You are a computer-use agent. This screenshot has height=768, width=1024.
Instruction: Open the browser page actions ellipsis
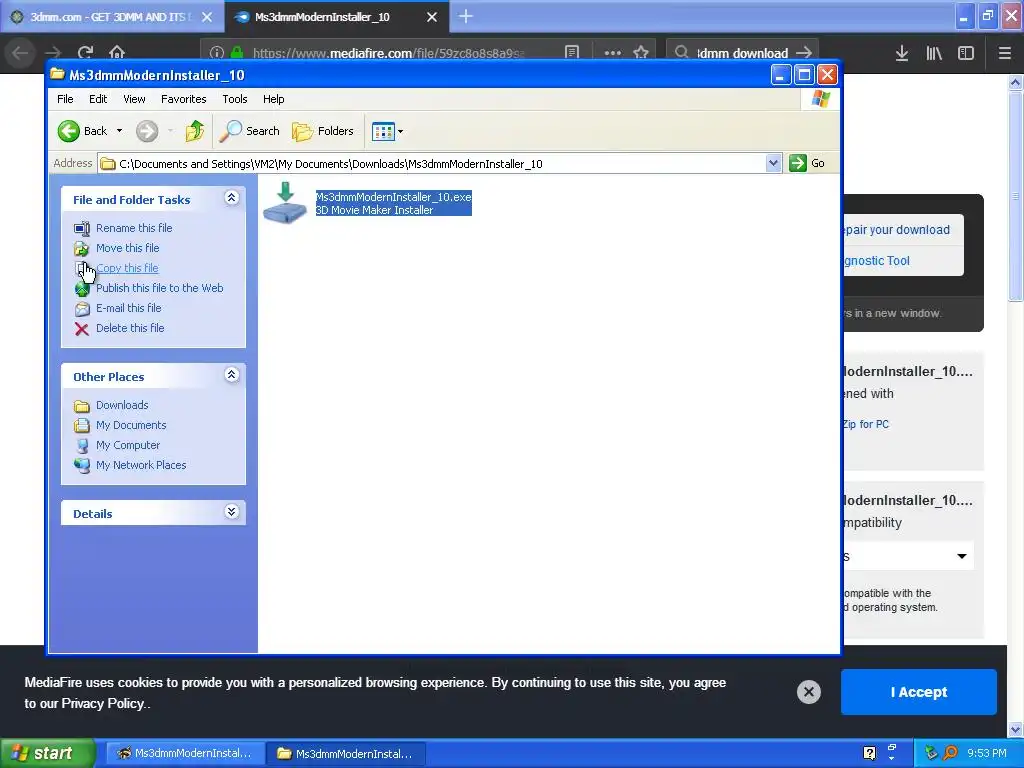[613, 53]
